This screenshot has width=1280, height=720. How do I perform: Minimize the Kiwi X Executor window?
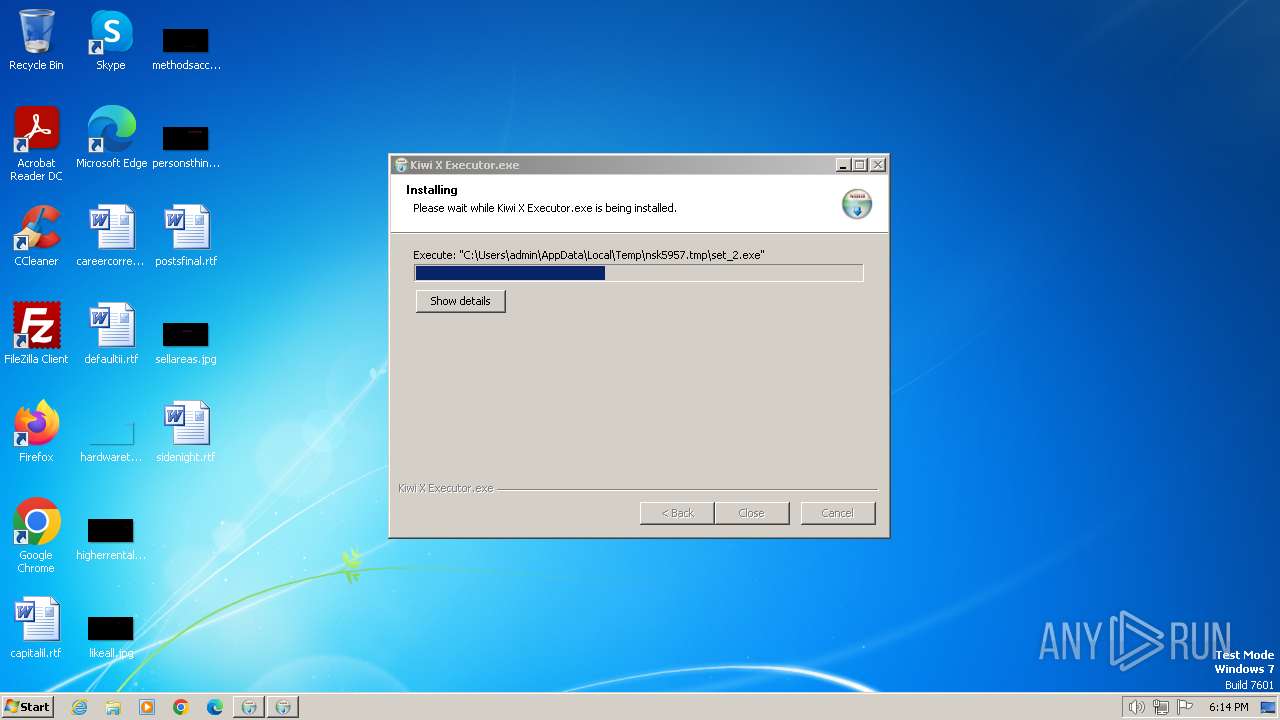(x=843, y=165)
